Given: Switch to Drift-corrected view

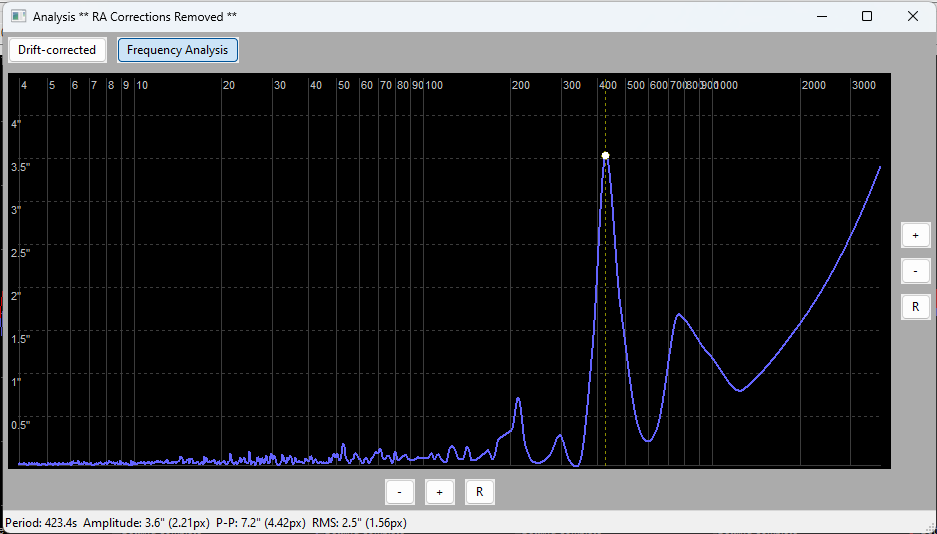Looking at the screenshot, I should click(x=57, y=50).
